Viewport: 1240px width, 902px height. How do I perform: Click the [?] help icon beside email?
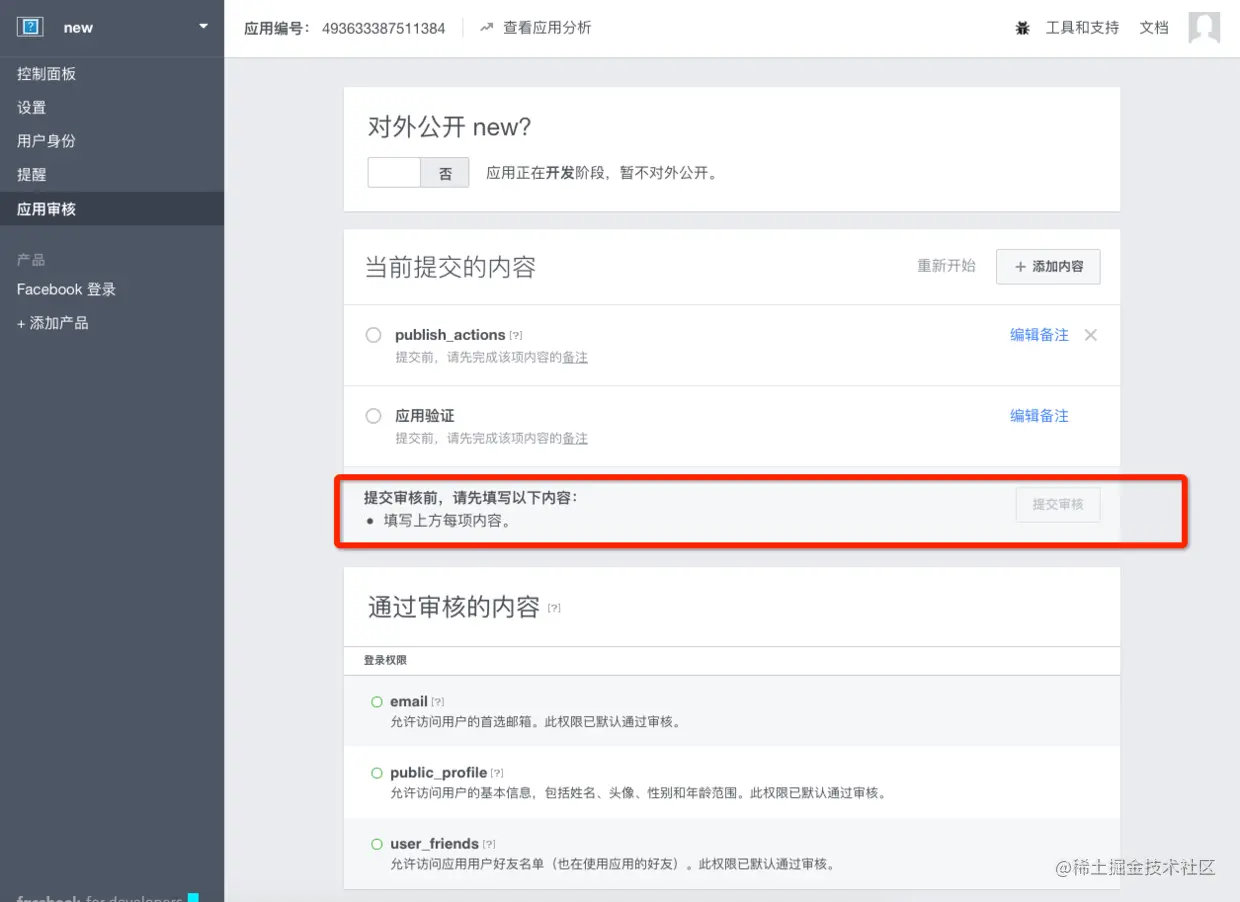click(438, 702)
